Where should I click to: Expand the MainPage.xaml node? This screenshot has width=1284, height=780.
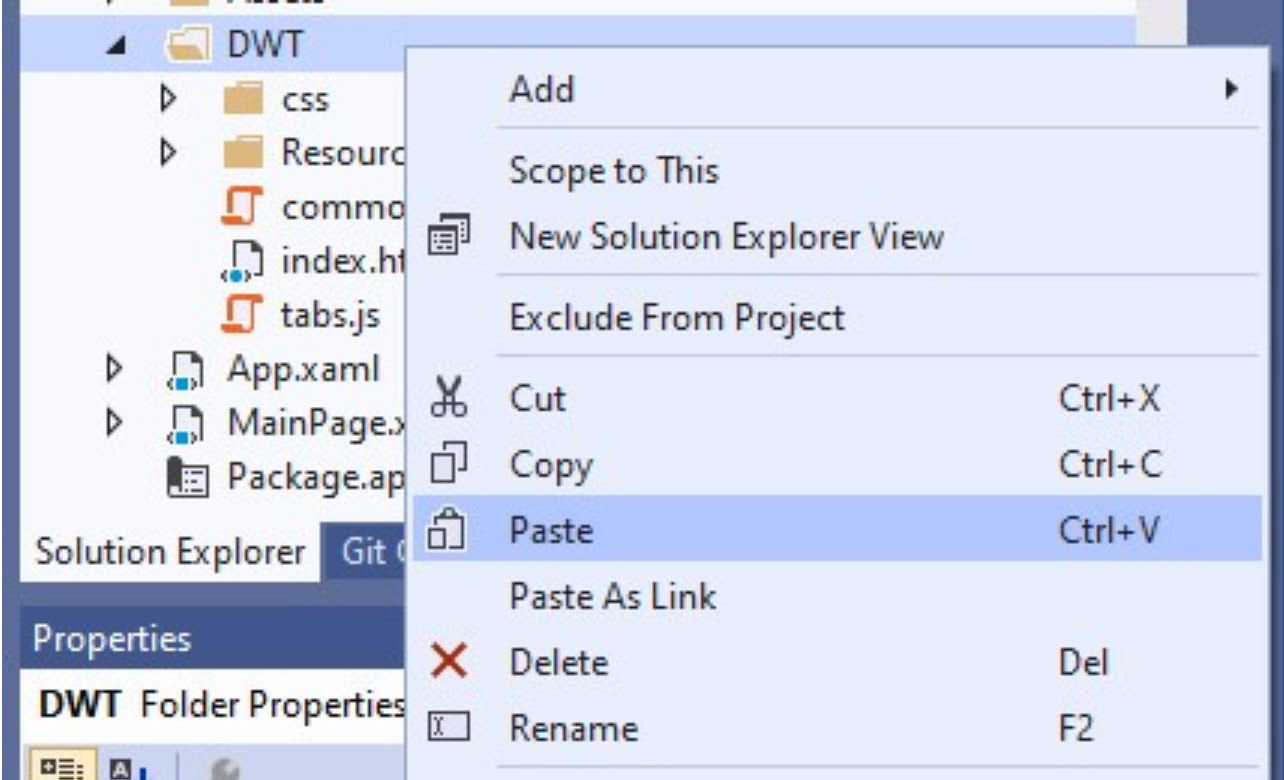114,424
